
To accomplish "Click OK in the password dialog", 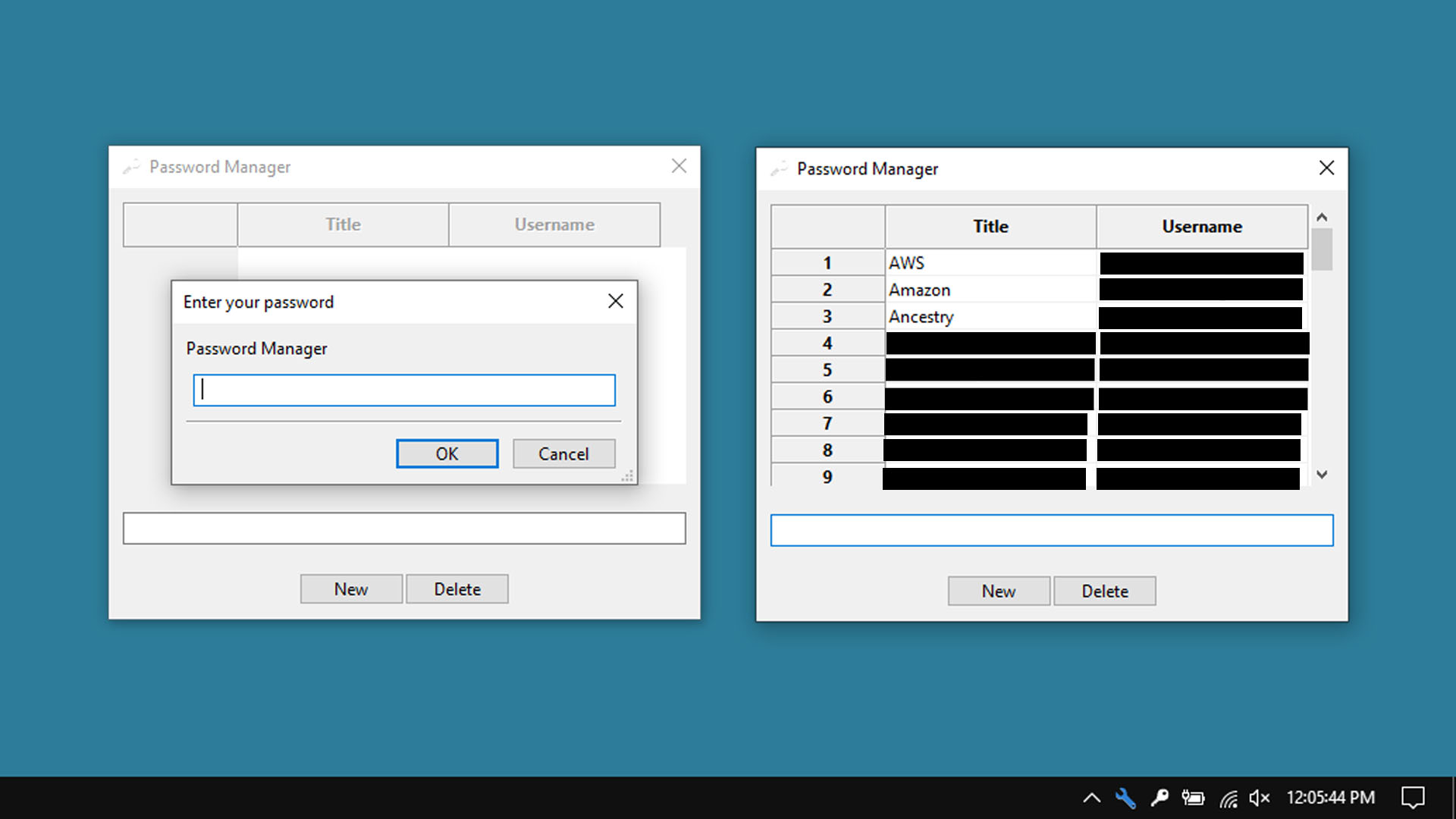I will 447,453.
